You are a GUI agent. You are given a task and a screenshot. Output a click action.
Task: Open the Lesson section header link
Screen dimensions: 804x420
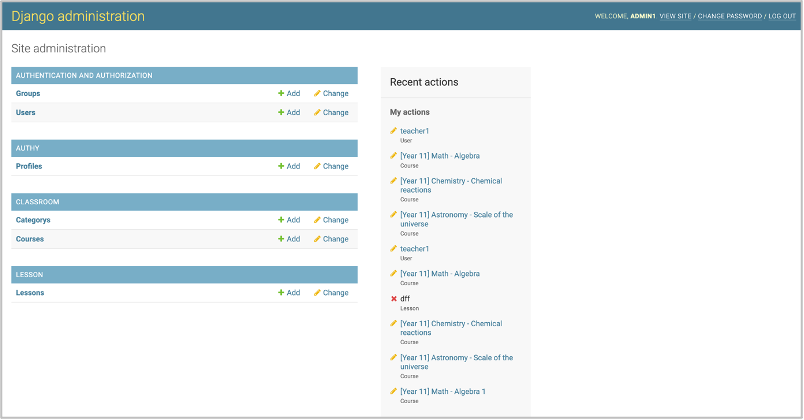coord(29,275)
